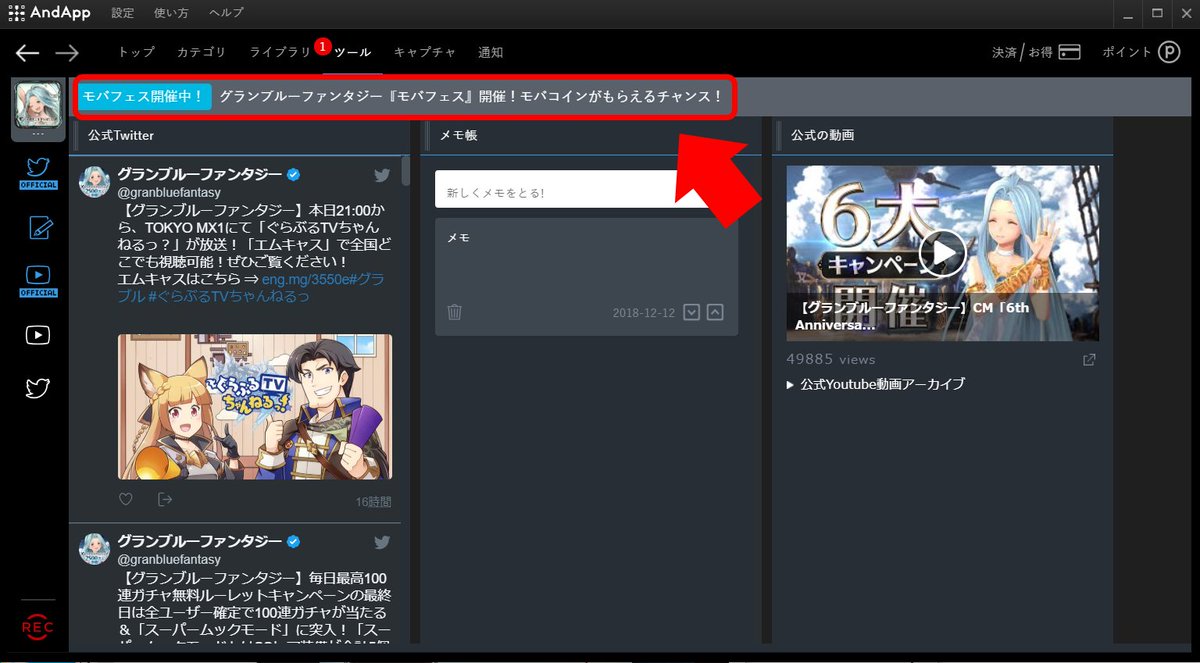Play the 6th Anniversary CM video
This screenshot has height=663, width=1200.
(942, 253)
